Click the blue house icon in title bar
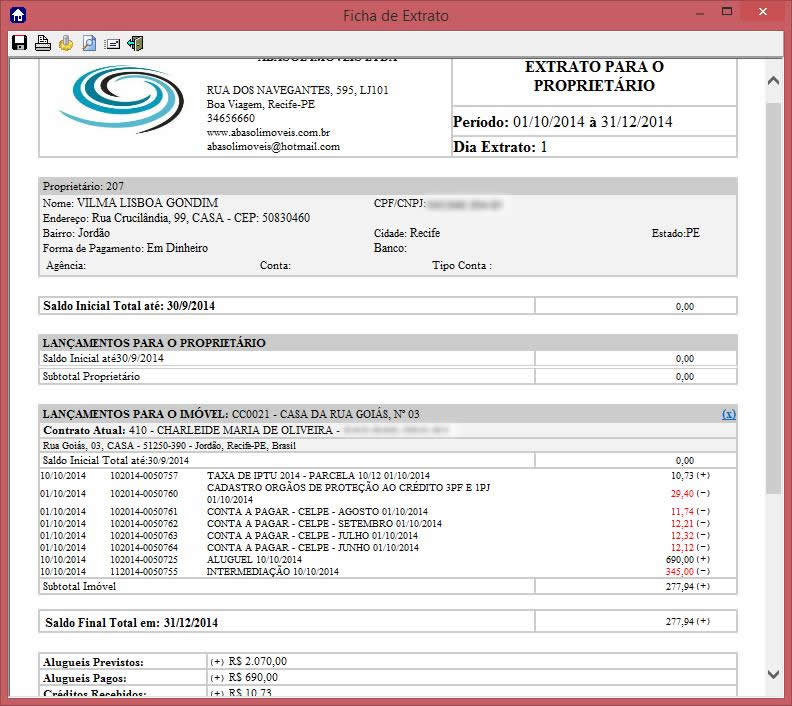Screen dimensions: 792x706 (17, 15)
